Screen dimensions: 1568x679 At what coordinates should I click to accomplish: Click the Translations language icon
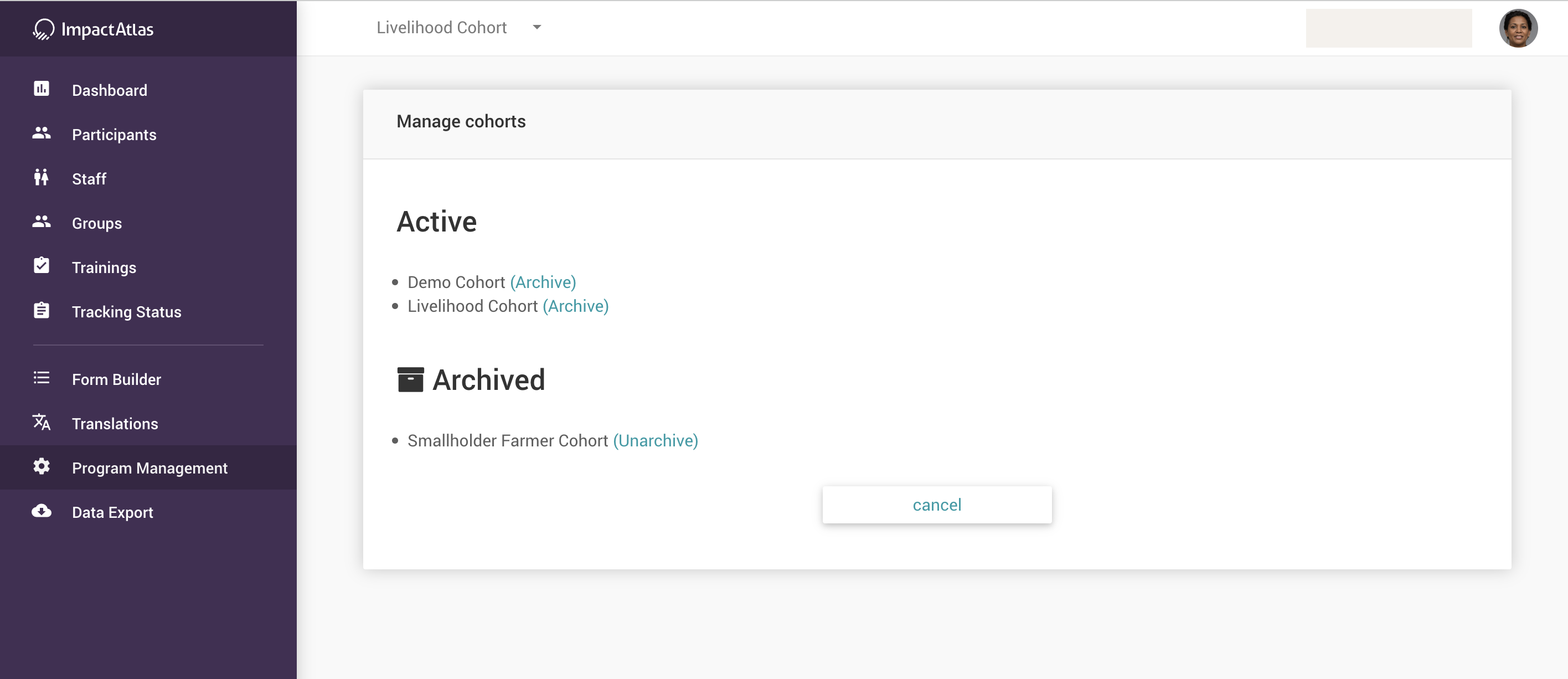42,422
